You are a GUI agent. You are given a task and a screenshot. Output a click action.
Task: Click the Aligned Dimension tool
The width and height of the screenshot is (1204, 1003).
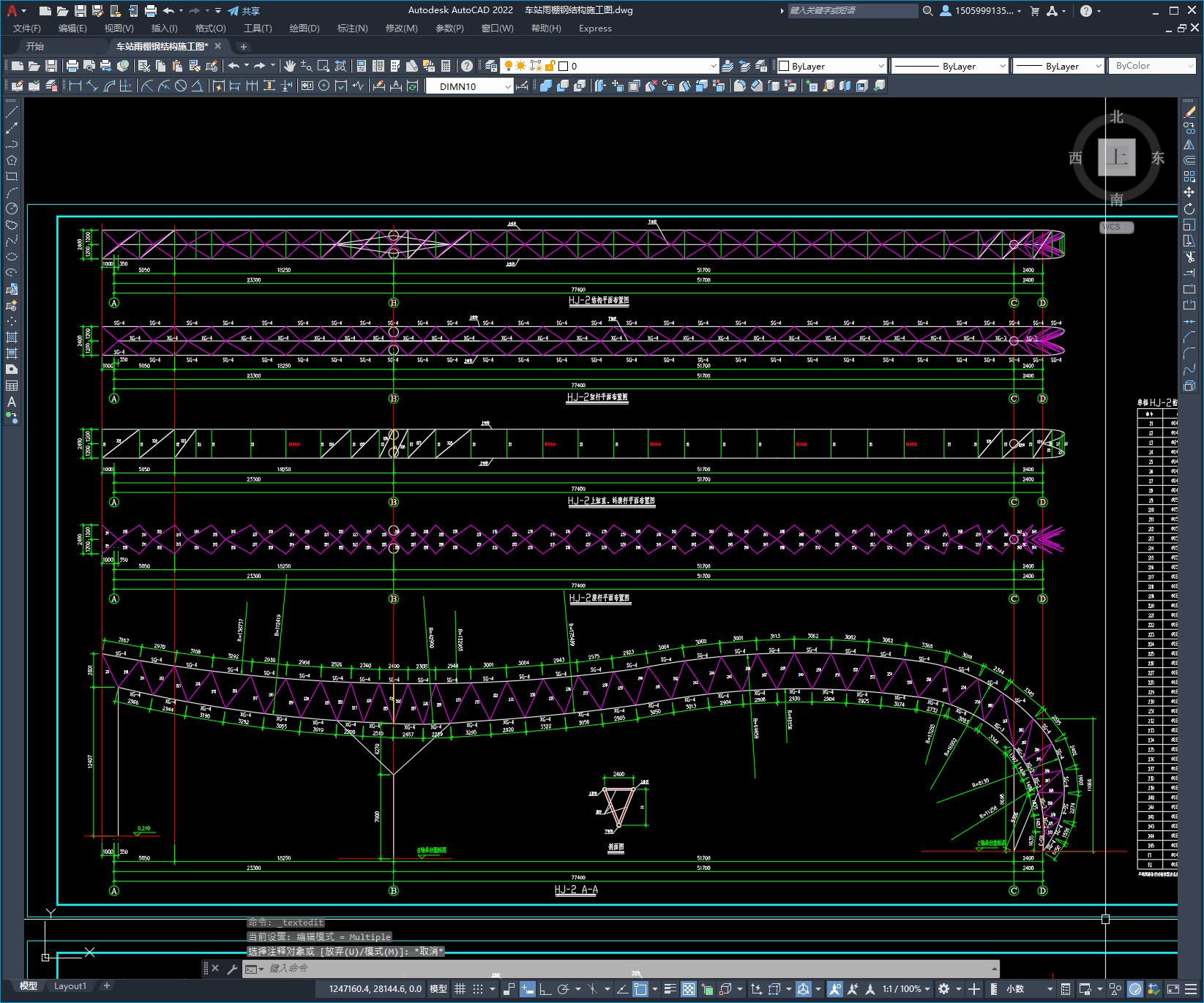(x=92, y=86)
